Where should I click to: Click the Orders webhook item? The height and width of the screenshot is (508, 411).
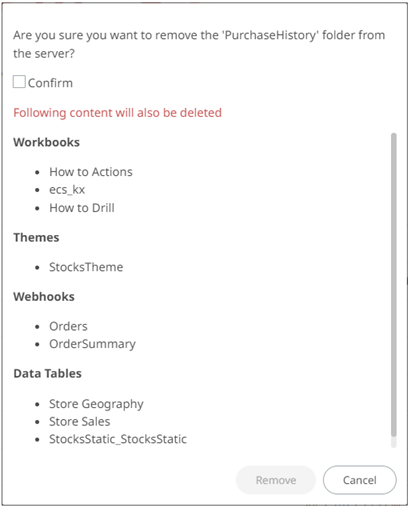coord(68,326)
